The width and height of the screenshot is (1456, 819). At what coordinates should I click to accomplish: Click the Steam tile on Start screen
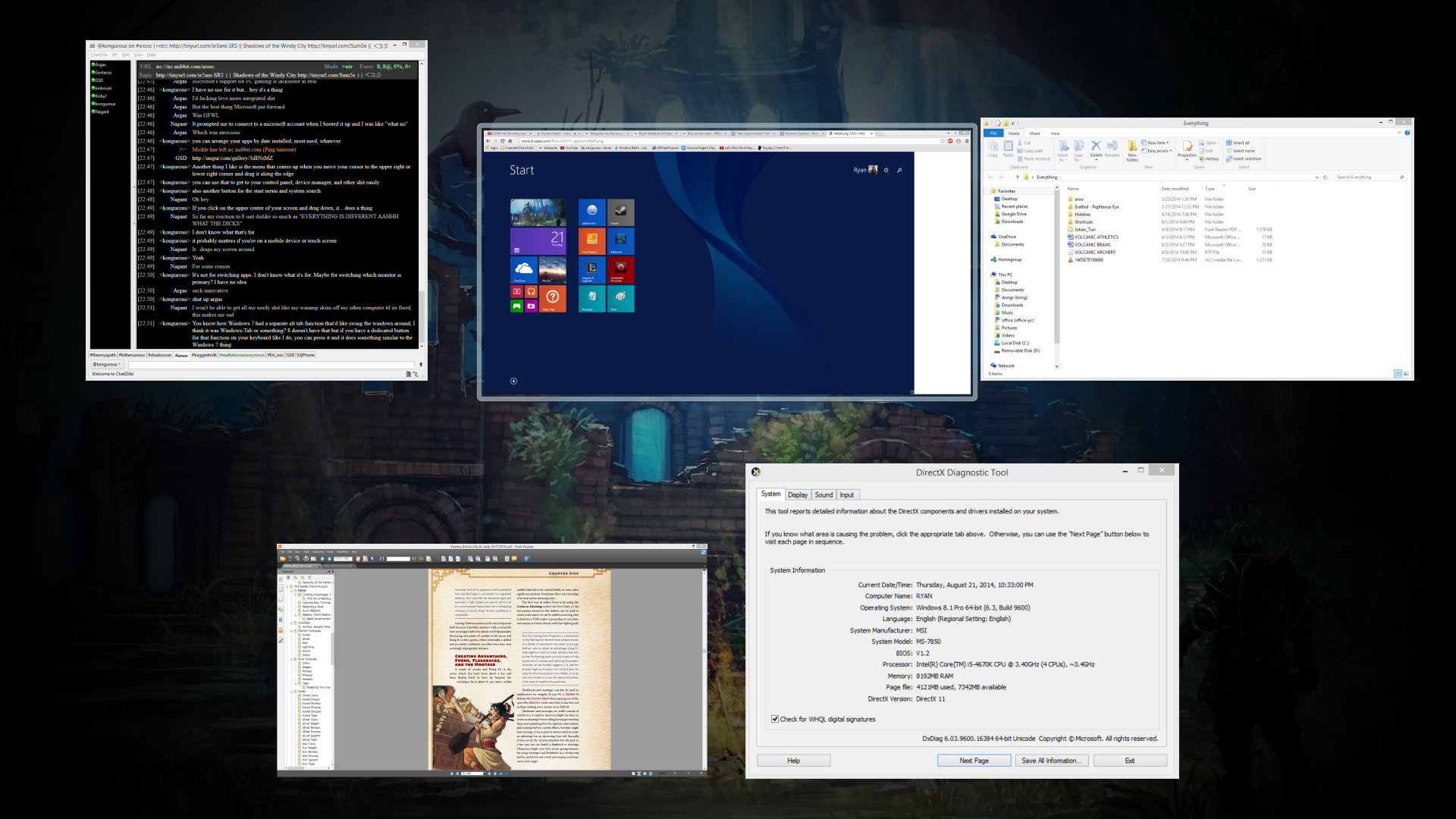[x=620, y=212]
